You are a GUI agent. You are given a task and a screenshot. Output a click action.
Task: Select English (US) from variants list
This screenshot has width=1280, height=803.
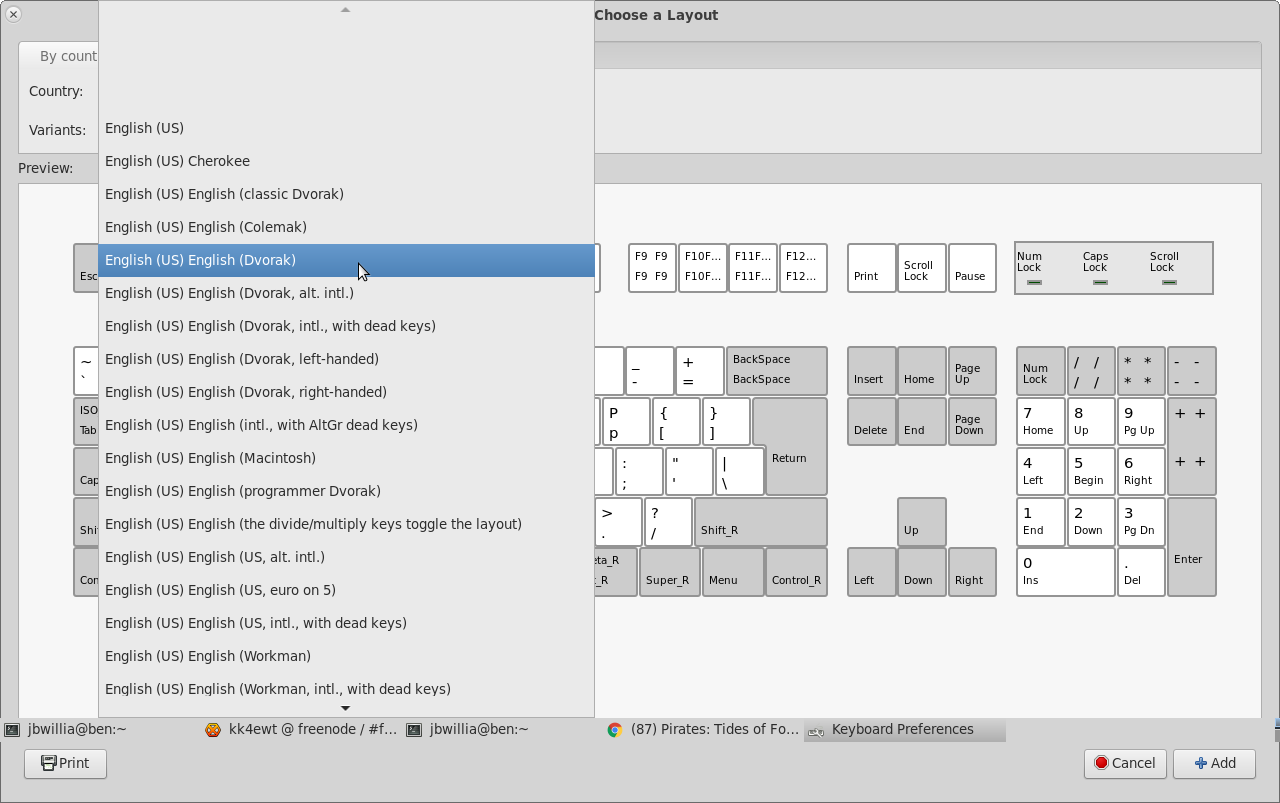click(x=346, y=128)
